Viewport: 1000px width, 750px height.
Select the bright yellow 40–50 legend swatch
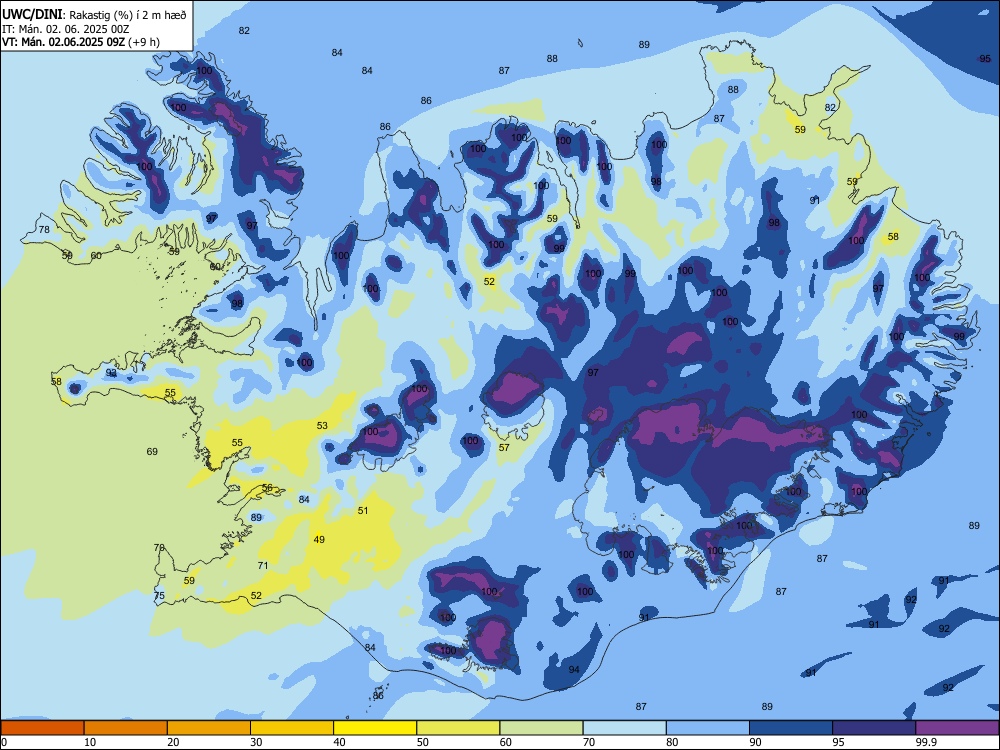pos(375,728)
